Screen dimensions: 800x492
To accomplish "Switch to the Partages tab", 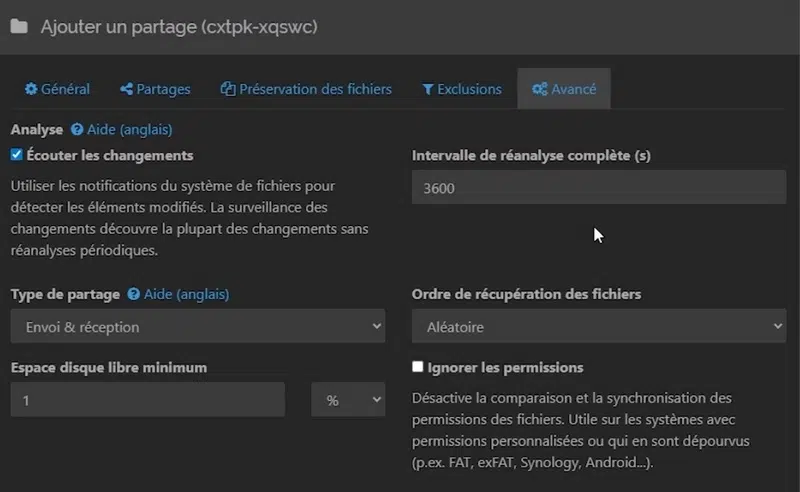I will point(155,89).
